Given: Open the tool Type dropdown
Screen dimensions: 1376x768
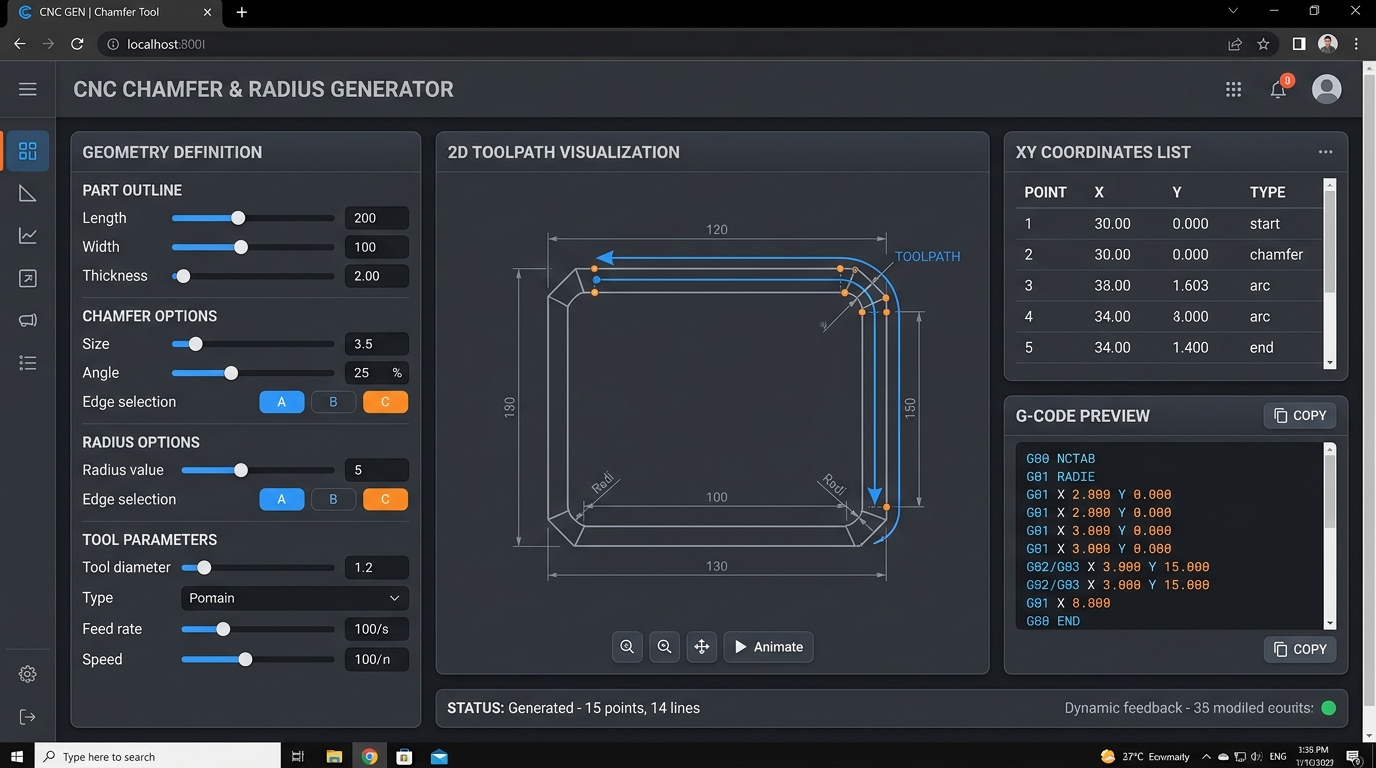Looking at the screenshot, I should (294, 598).
